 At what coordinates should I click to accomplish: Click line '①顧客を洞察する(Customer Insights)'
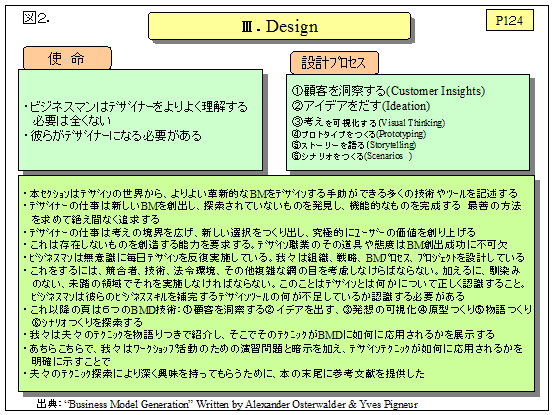click(388, 91)
